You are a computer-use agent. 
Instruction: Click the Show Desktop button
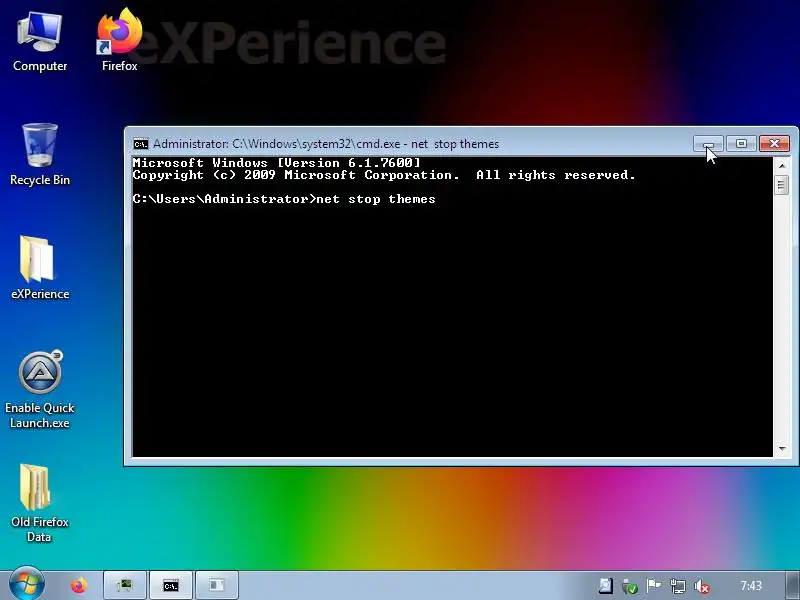[792, 585]
